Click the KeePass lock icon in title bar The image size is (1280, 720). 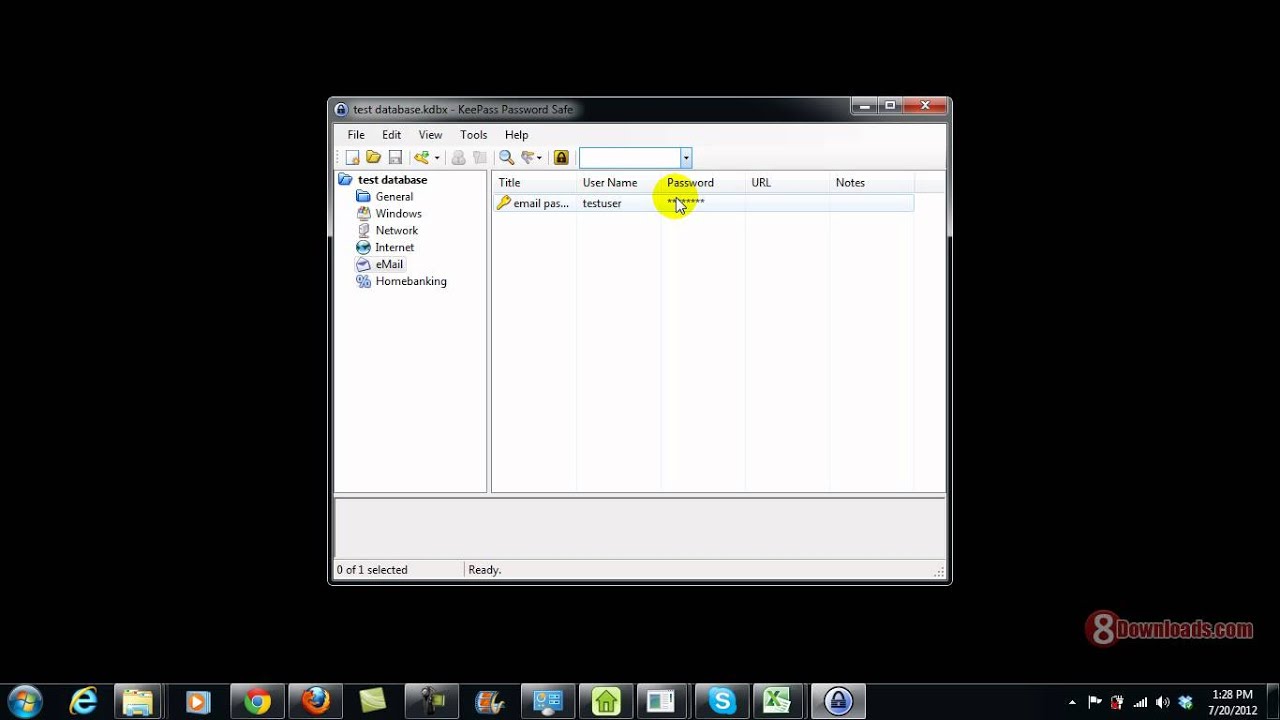coord(341,110)
